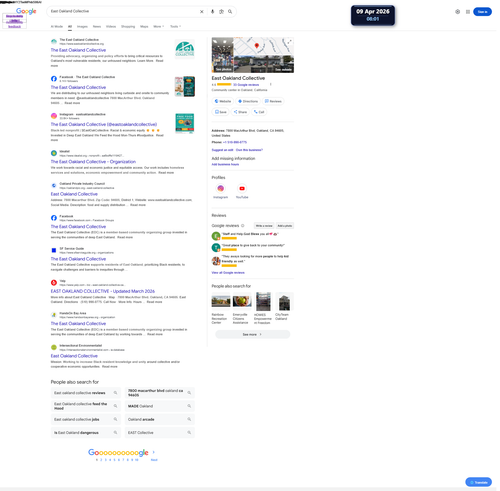Screen dimensions: 500x491
Task: Open quick settings gear icon
Action: 458,12
